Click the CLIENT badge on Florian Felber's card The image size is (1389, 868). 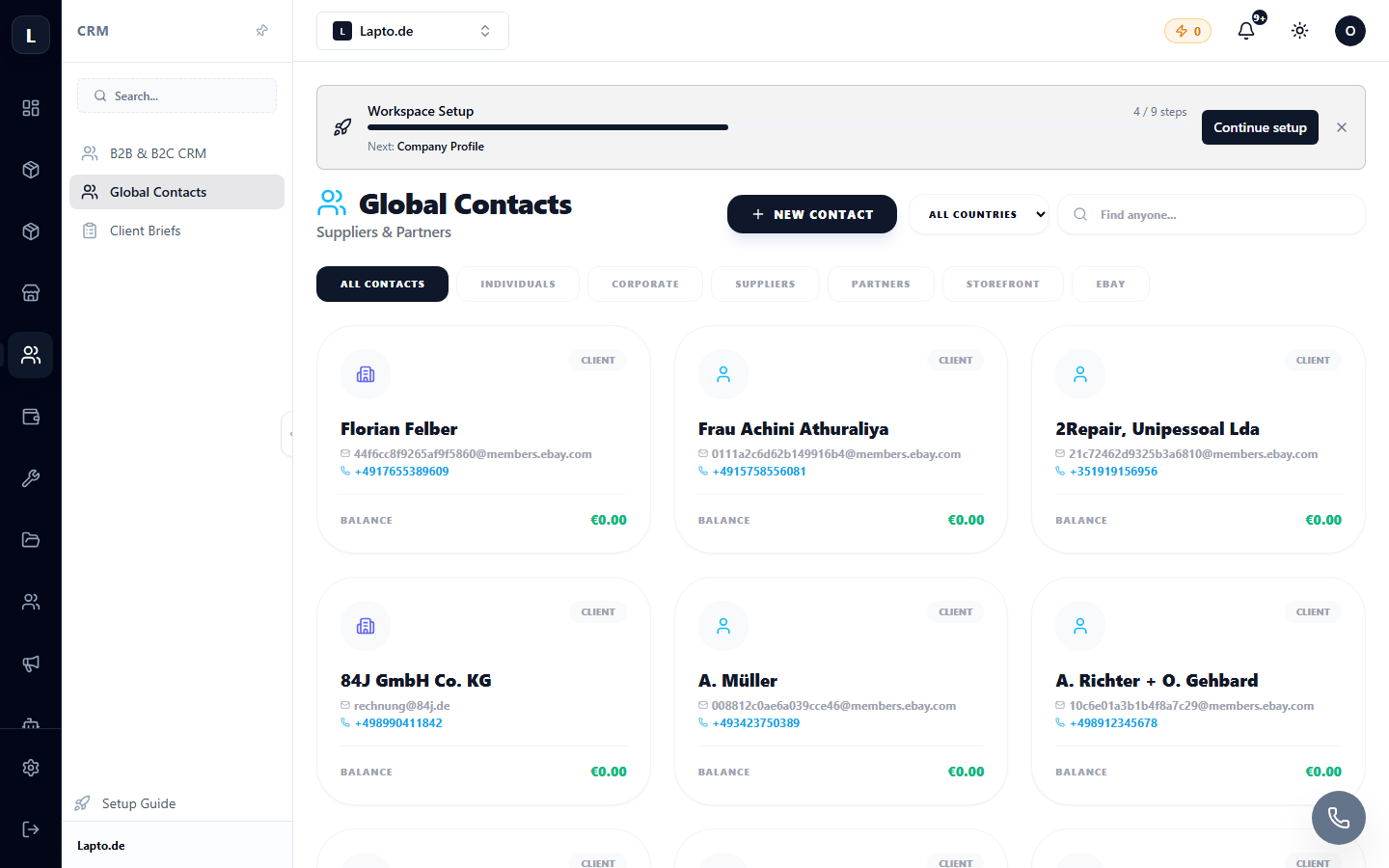[598, 361]
